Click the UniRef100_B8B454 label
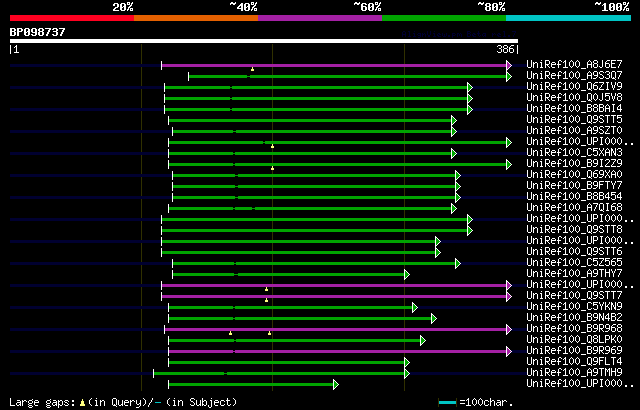640x410 pixels. (574, 197)
